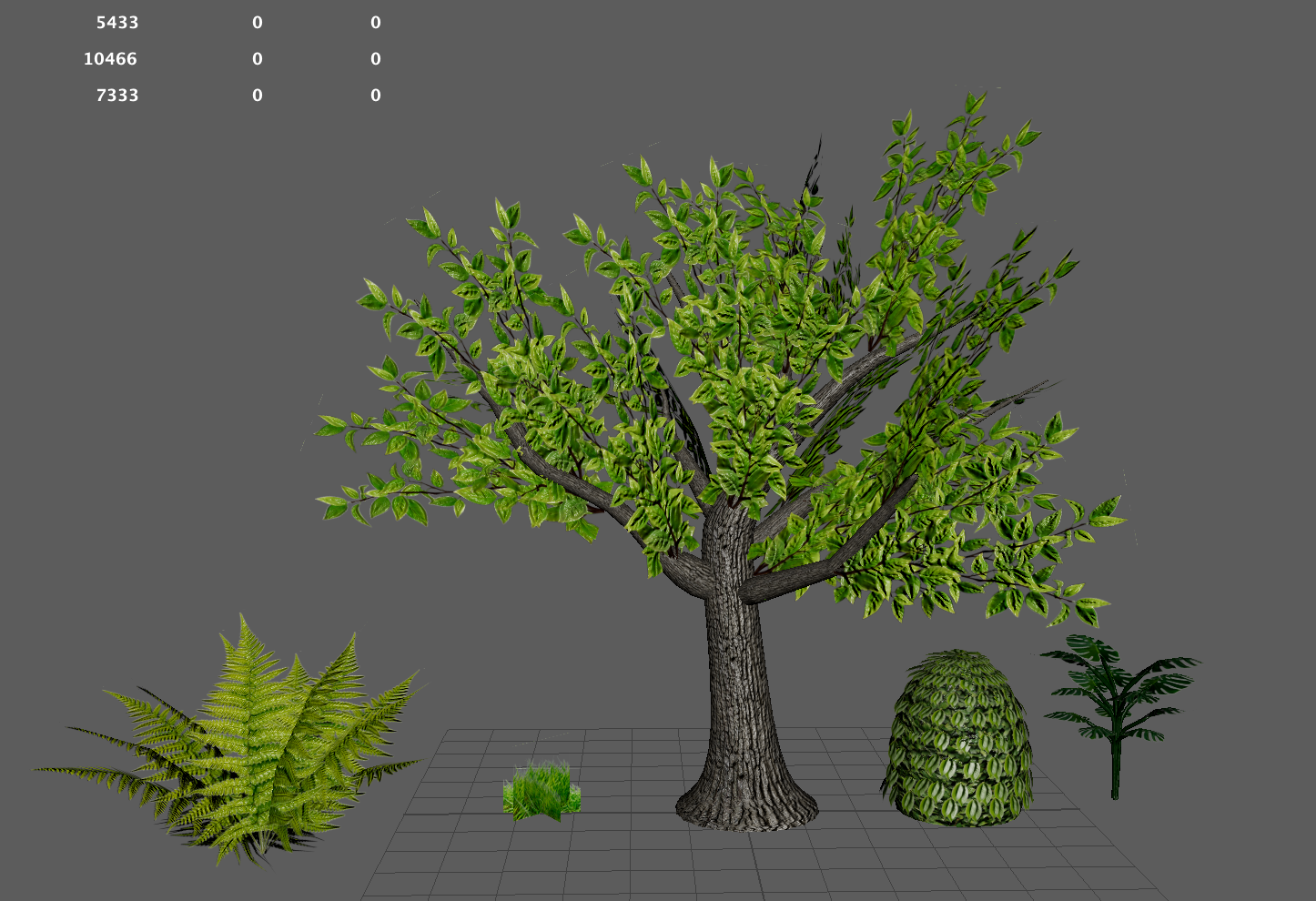Select the fern plant model
This screenshot has width=1316, height=901.
pos(231,742)
